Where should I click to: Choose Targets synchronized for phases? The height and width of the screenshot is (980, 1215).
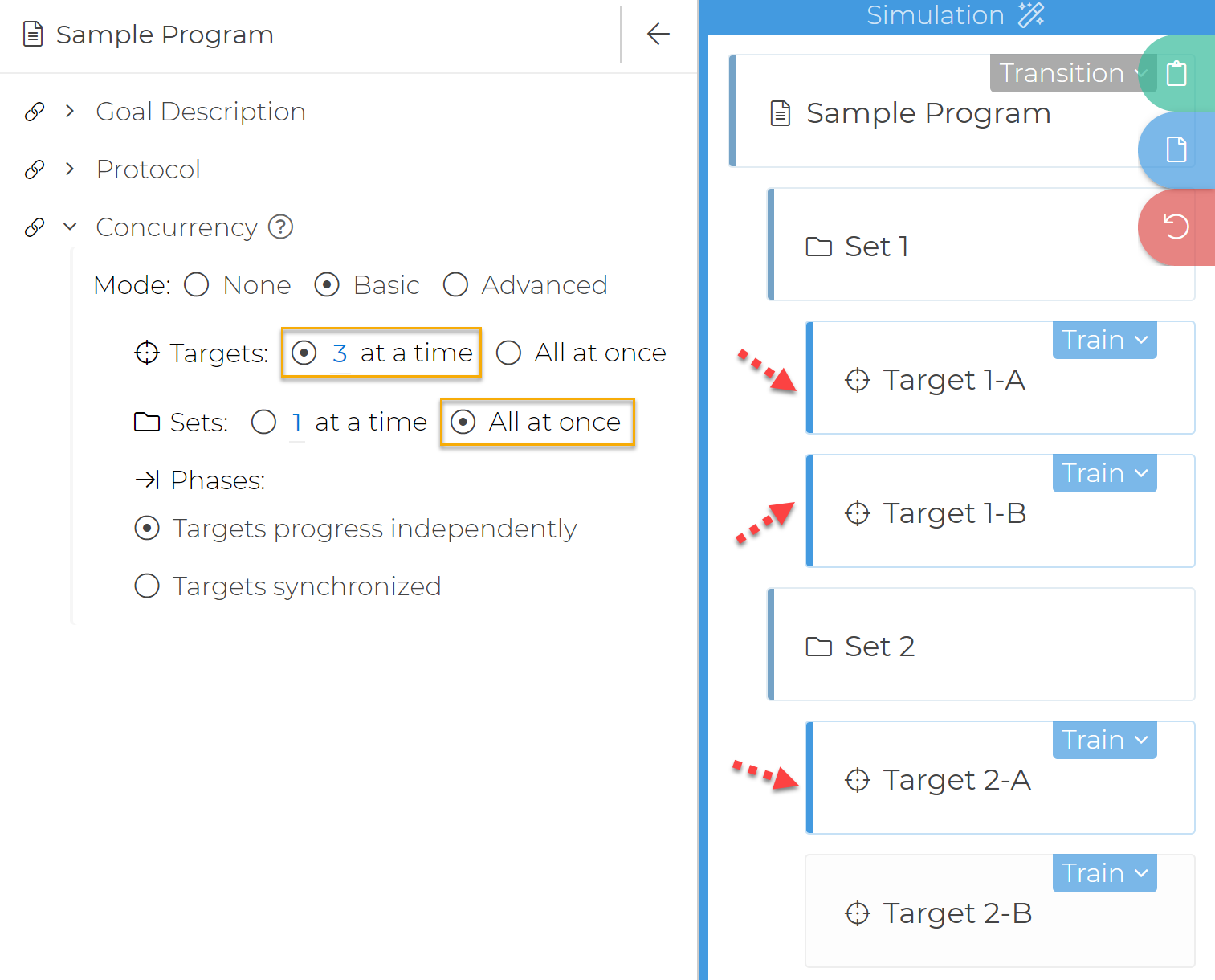click(x=147, y=586)
